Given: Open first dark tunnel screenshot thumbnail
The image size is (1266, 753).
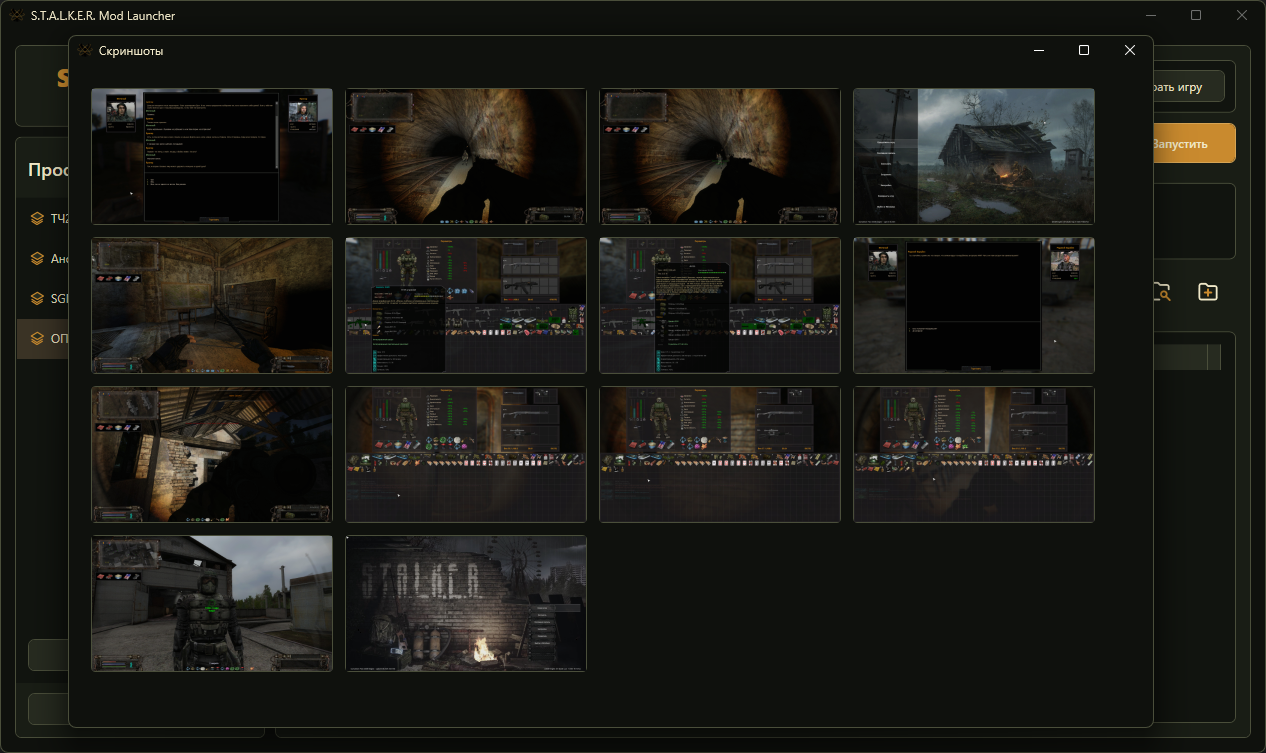Looking at the screenshot, I should pos(466,156).
